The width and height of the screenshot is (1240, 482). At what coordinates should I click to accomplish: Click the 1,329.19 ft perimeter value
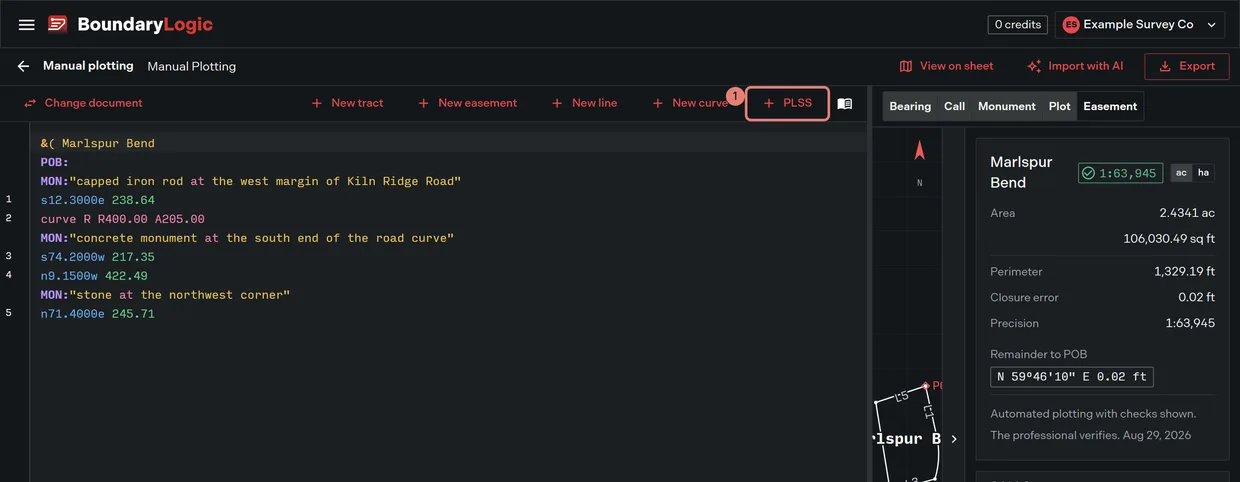(x=1185, y=271)
